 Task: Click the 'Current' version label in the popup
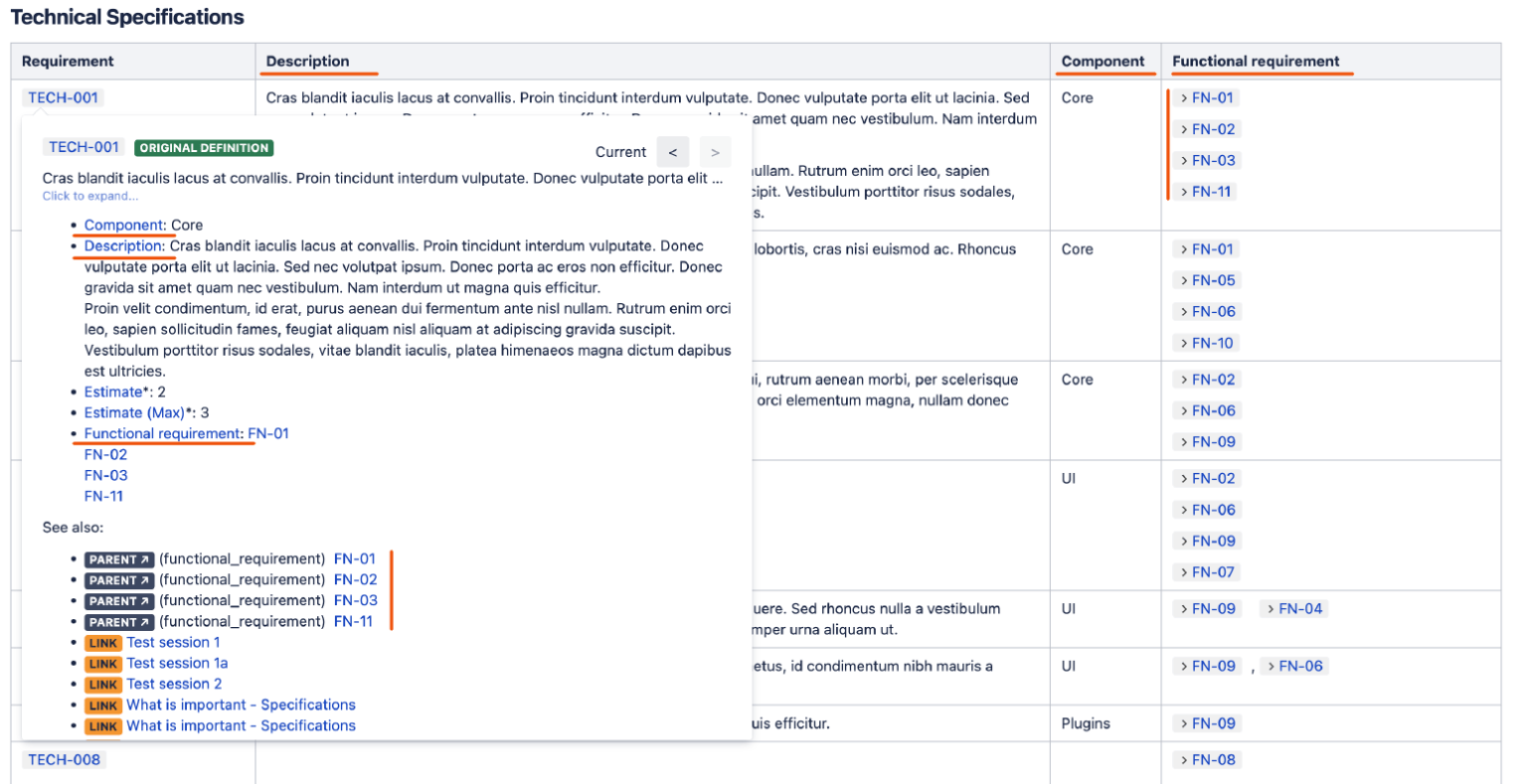[x=620, y=151]
